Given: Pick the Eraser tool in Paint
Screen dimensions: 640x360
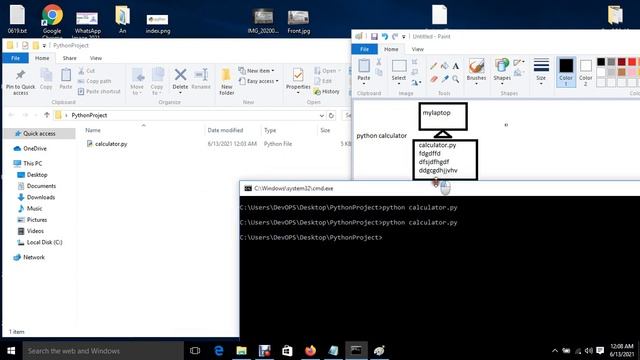Looking at the screenshot, I should (433, 79).
